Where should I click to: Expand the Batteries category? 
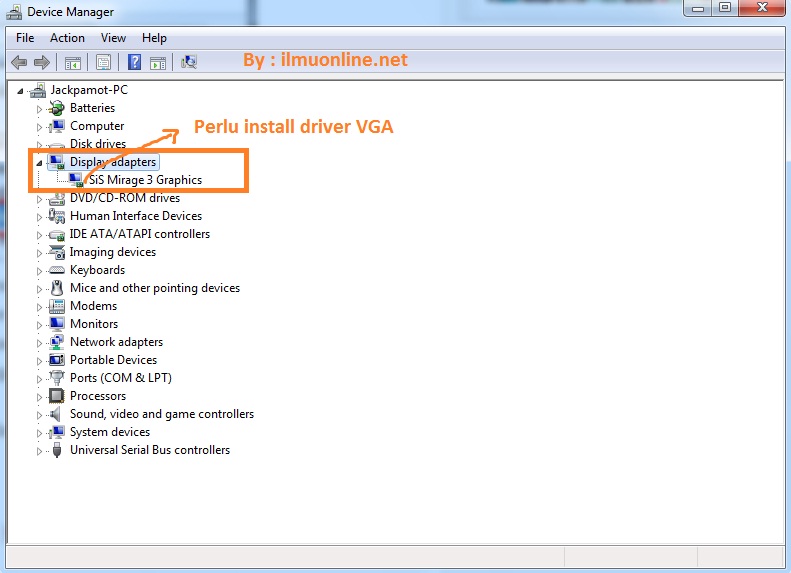pyautogui.click(x=40, y=108)
